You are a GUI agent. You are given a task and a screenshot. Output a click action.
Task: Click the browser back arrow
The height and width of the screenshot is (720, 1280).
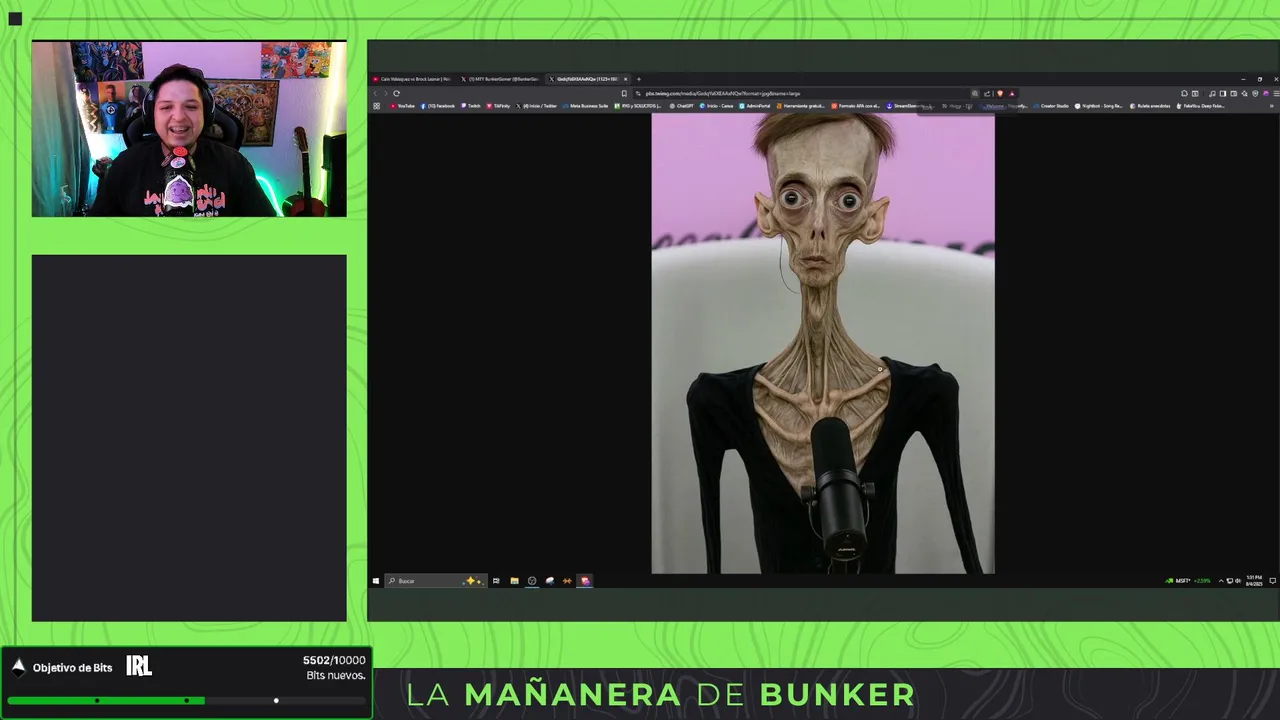[x=376, y=93]
